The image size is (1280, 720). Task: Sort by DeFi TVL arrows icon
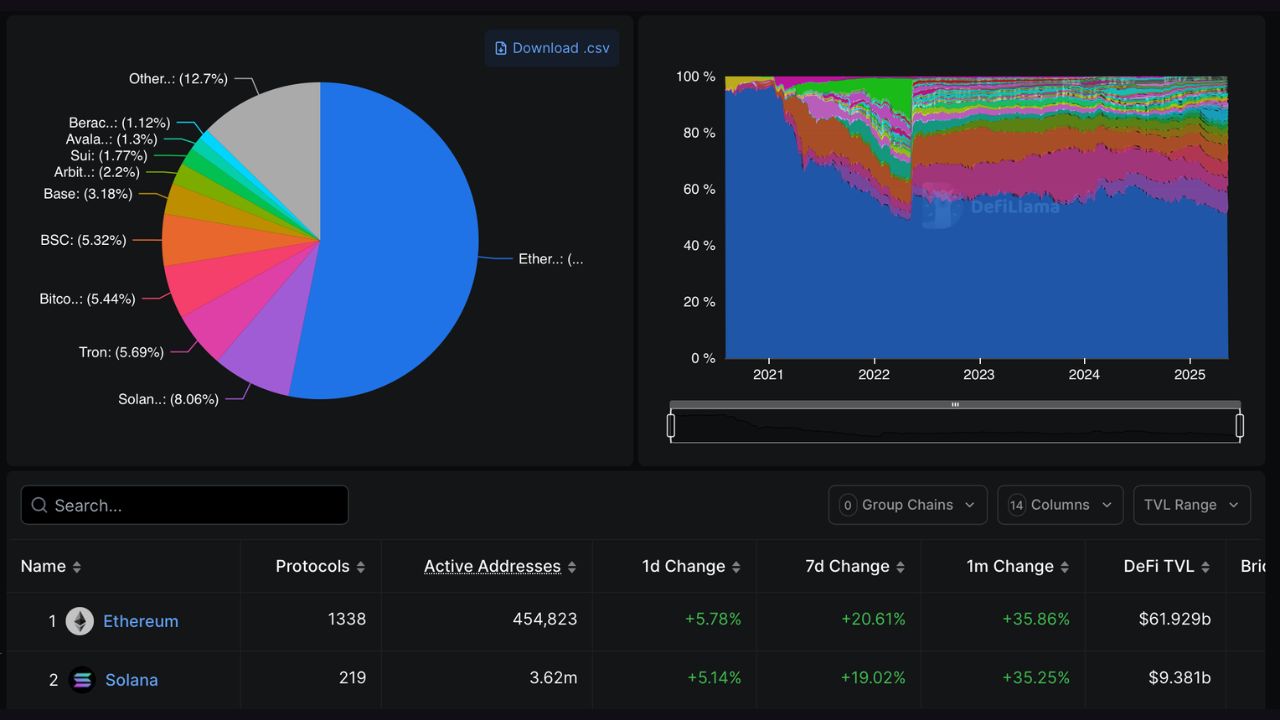(x=1205, y=567)
